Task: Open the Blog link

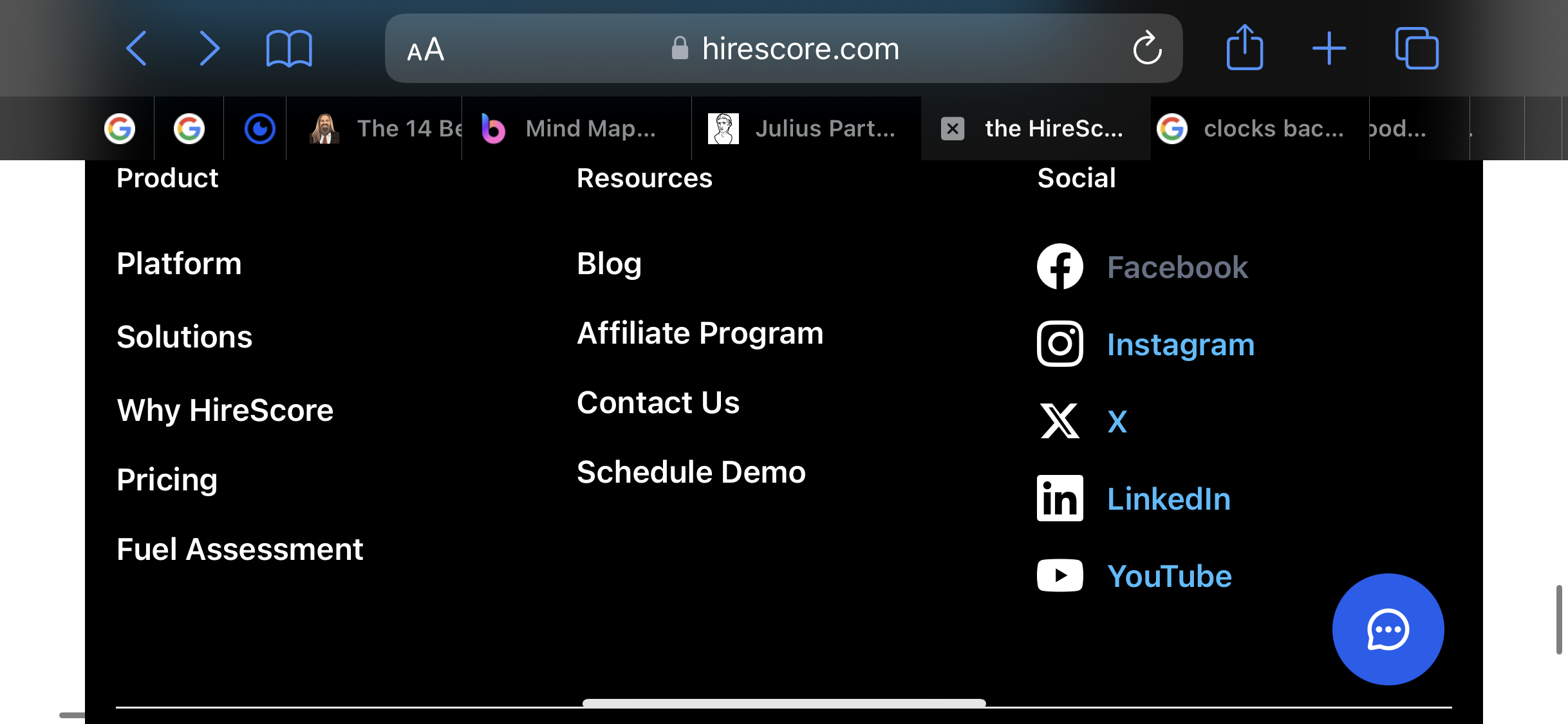Action: 609,265
